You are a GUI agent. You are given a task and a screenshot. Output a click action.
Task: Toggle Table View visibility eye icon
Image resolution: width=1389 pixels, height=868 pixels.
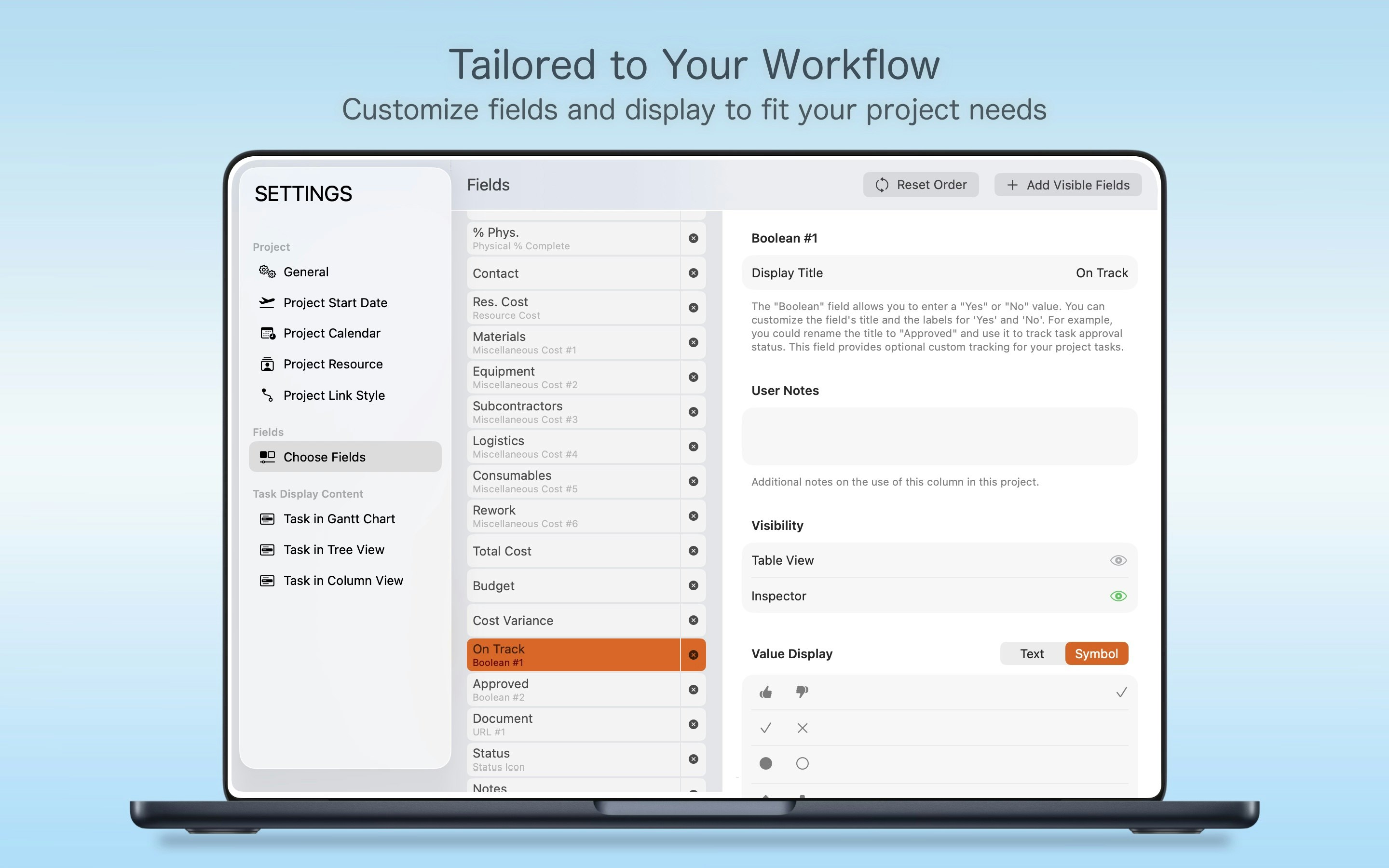tap(1117, 560)
